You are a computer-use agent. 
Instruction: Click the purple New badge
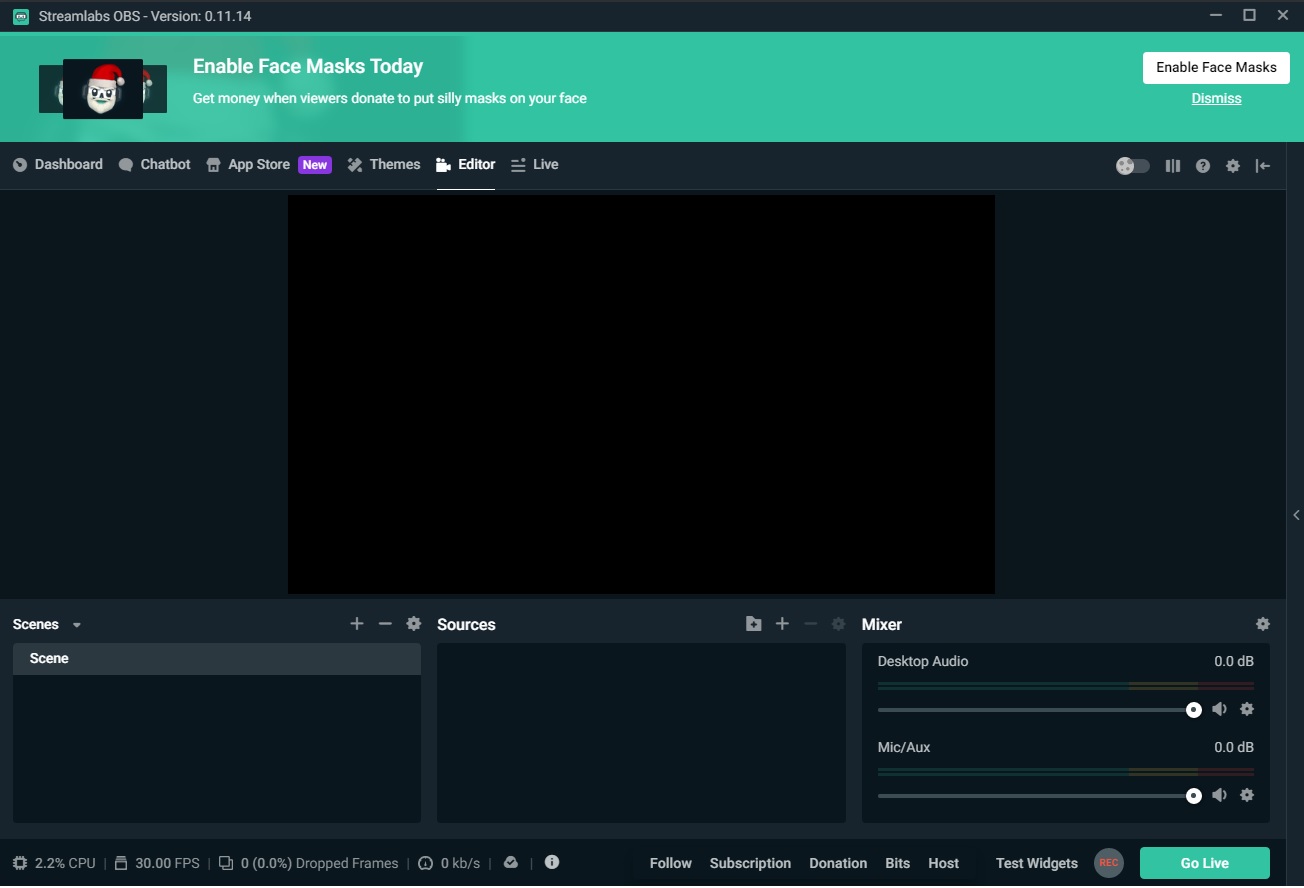pos(315,165)
